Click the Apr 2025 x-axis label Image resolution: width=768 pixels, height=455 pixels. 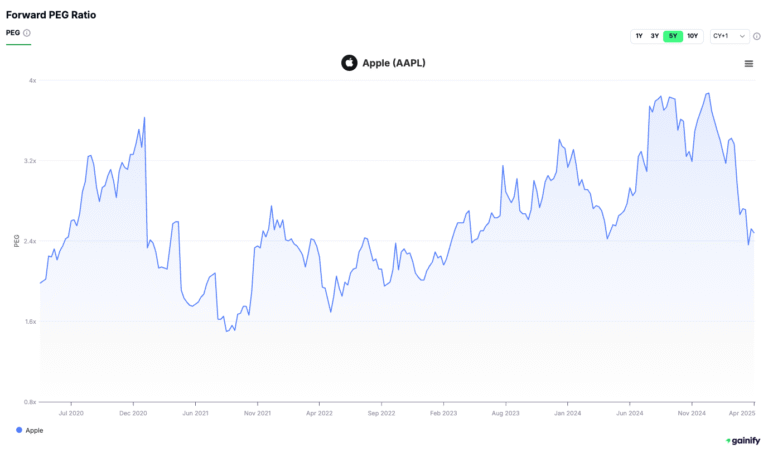pyautogui.click(x=742, y=413)
